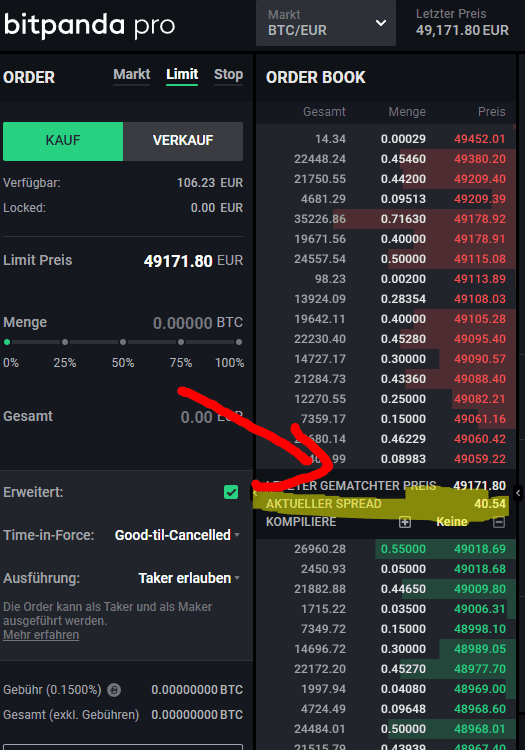Screen dimensions: 525x750
Task: Switch to the Stop order tab
Action: coord(229,75)
